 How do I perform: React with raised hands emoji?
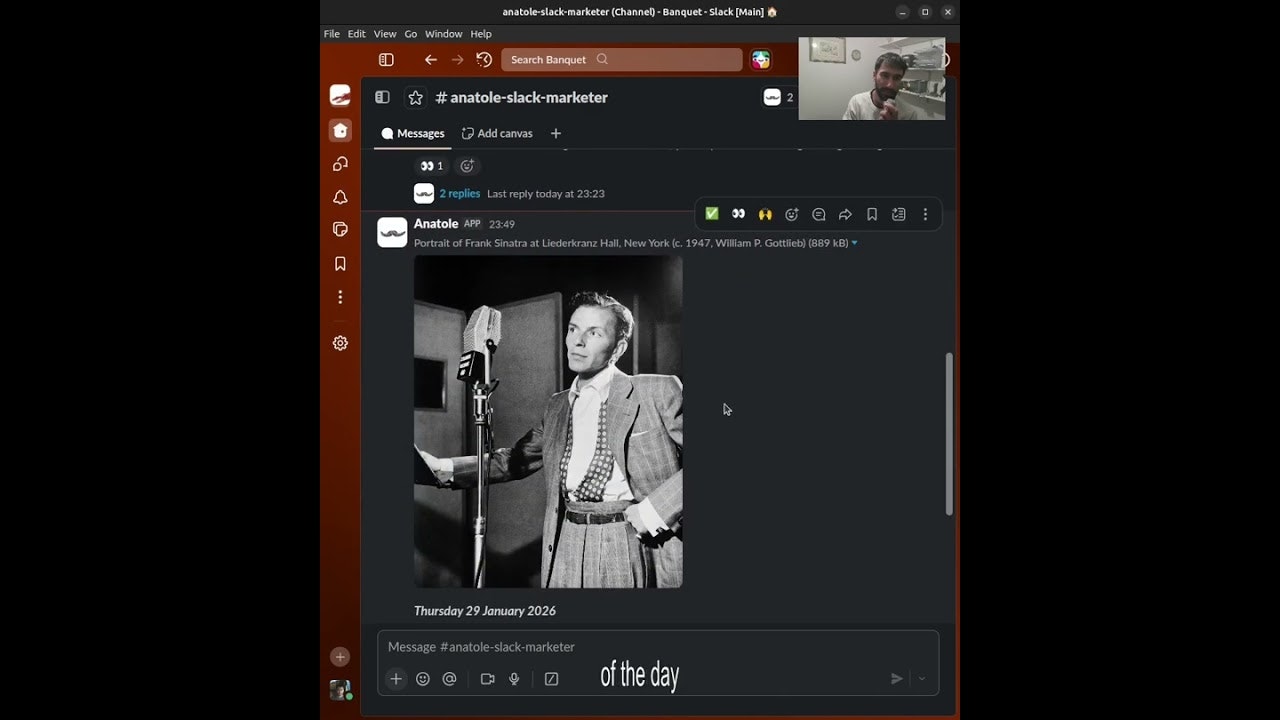[x=765, y=214]
